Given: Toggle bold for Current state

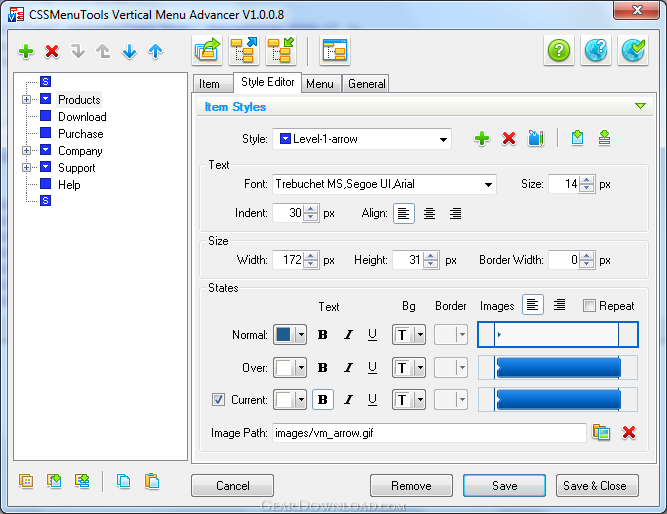Looking at the screenshot, I should coord(322,400).
